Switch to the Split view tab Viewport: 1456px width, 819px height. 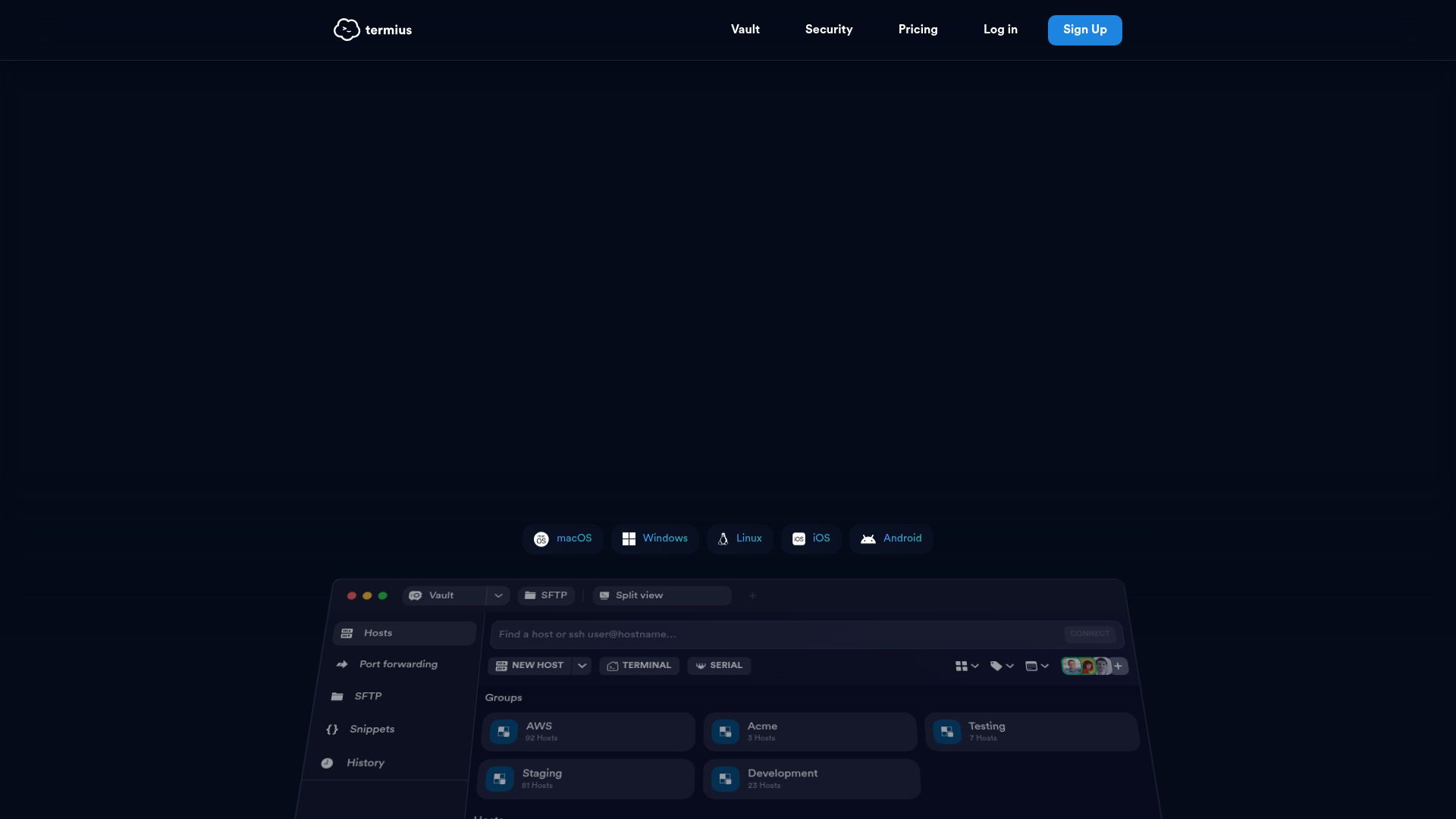coord(661,595)
